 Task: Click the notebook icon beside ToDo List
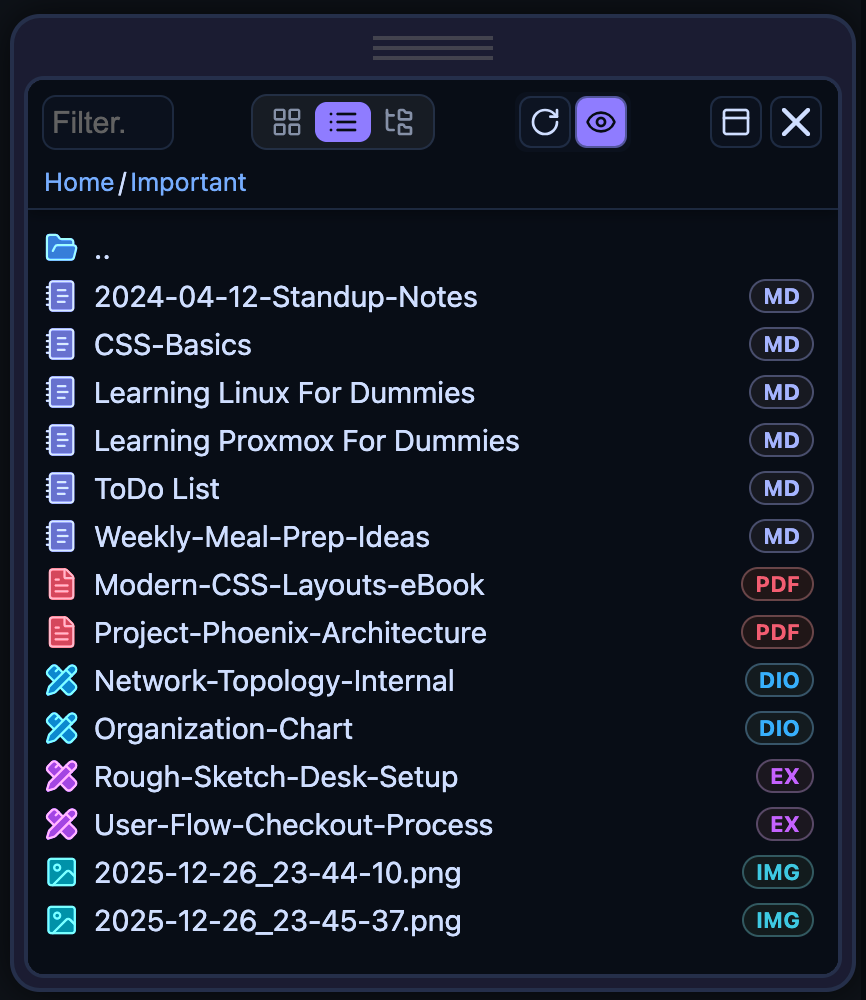[61, 489]
